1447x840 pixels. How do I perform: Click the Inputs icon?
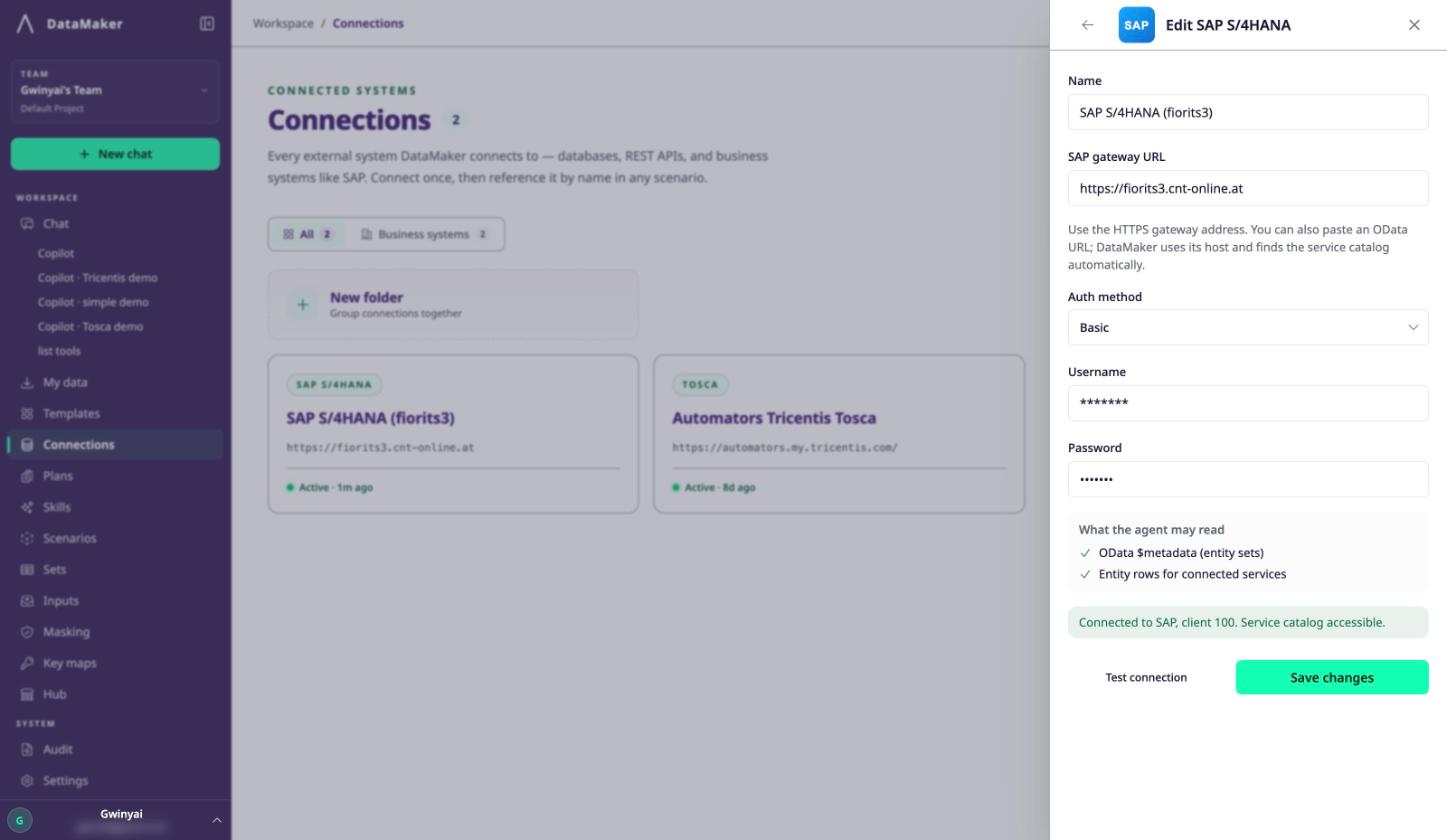[27, 601]
